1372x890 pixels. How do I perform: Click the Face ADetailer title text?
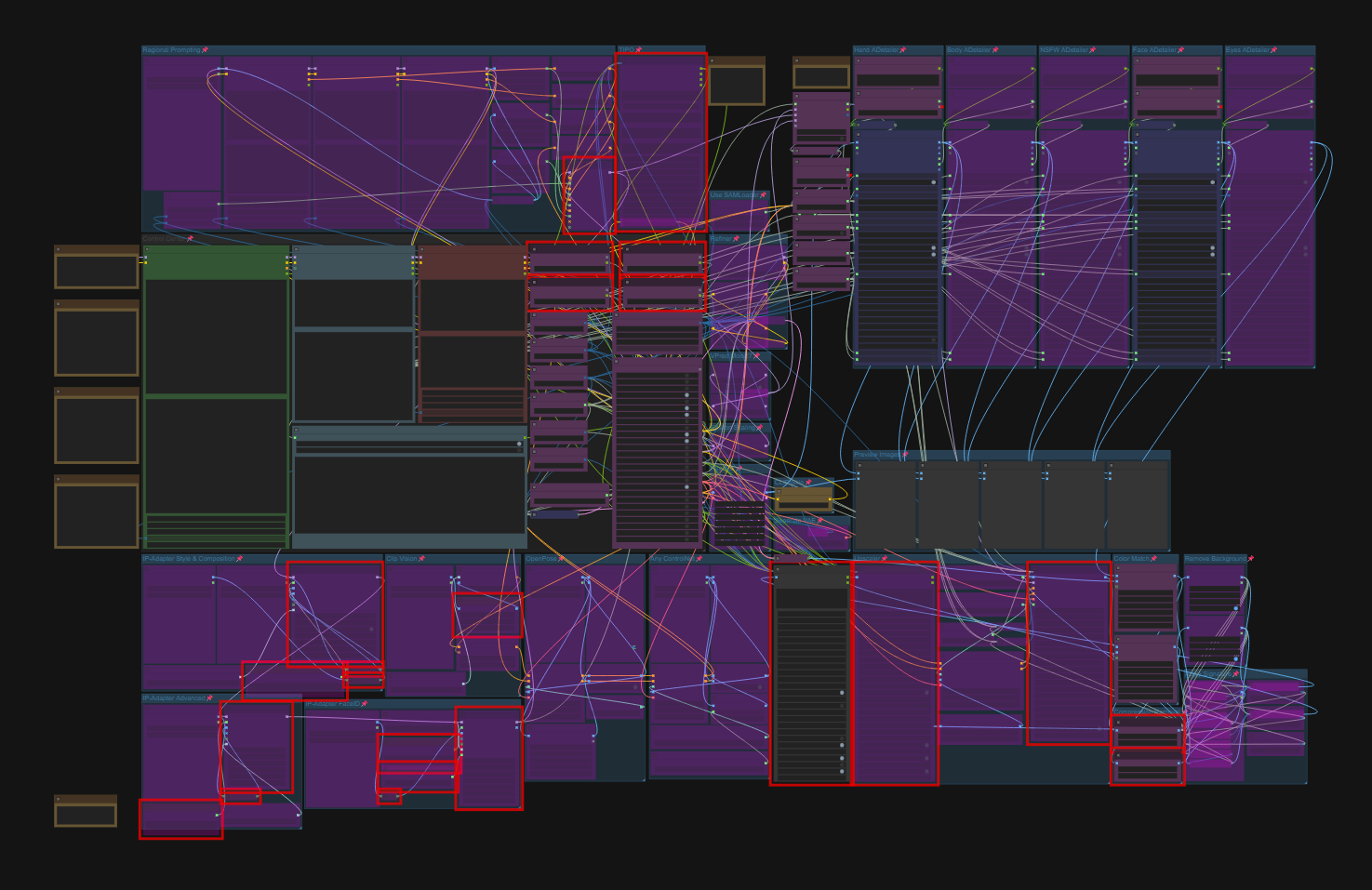click(x=1155, y=50)
